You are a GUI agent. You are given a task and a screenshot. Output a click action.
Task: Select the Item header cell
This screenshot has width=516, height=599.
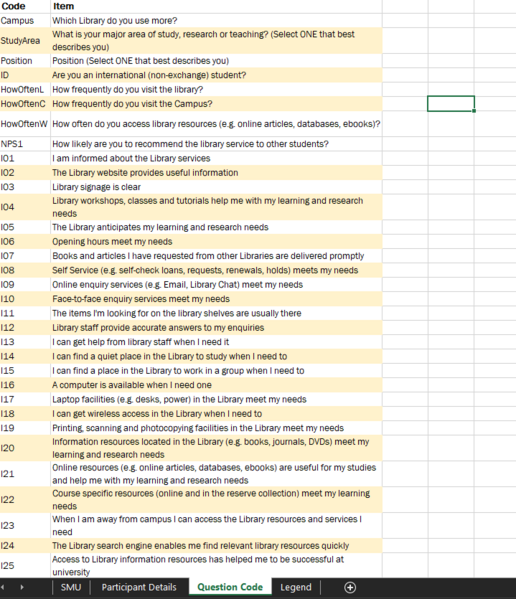click(x=216, y=6)
